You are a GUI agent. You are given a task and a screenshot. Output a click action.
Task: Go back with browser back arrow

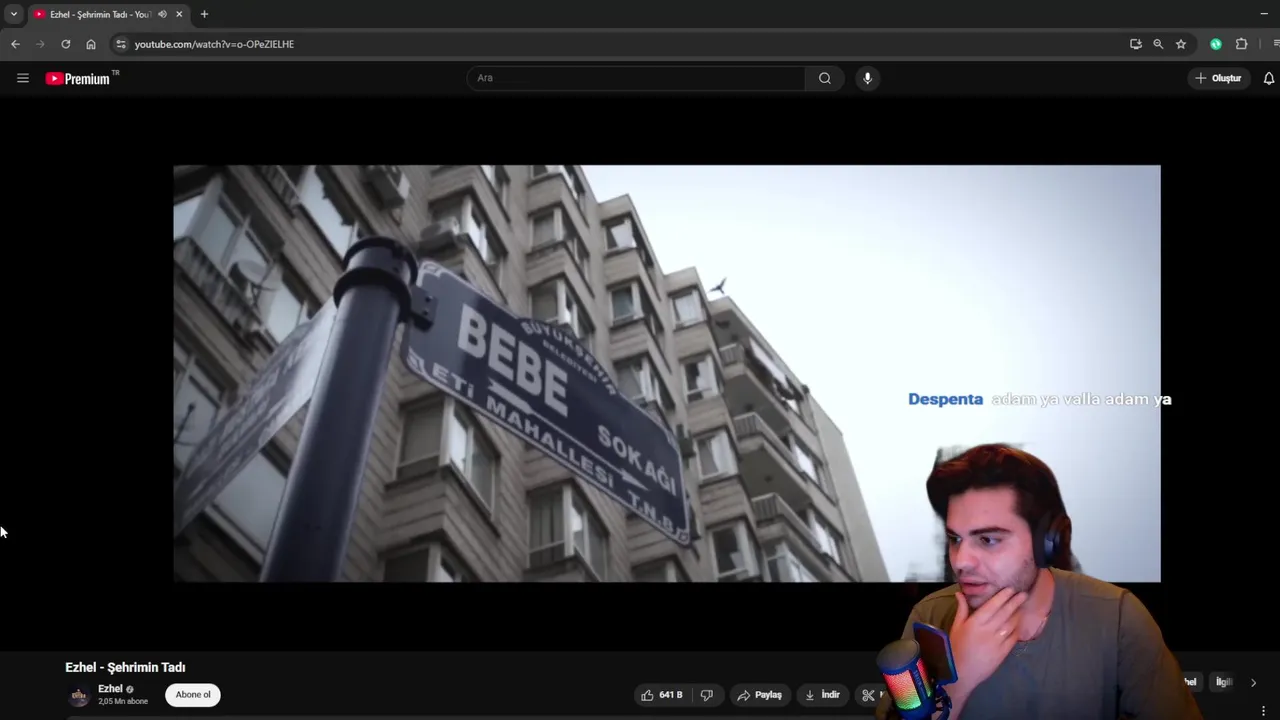15,44
